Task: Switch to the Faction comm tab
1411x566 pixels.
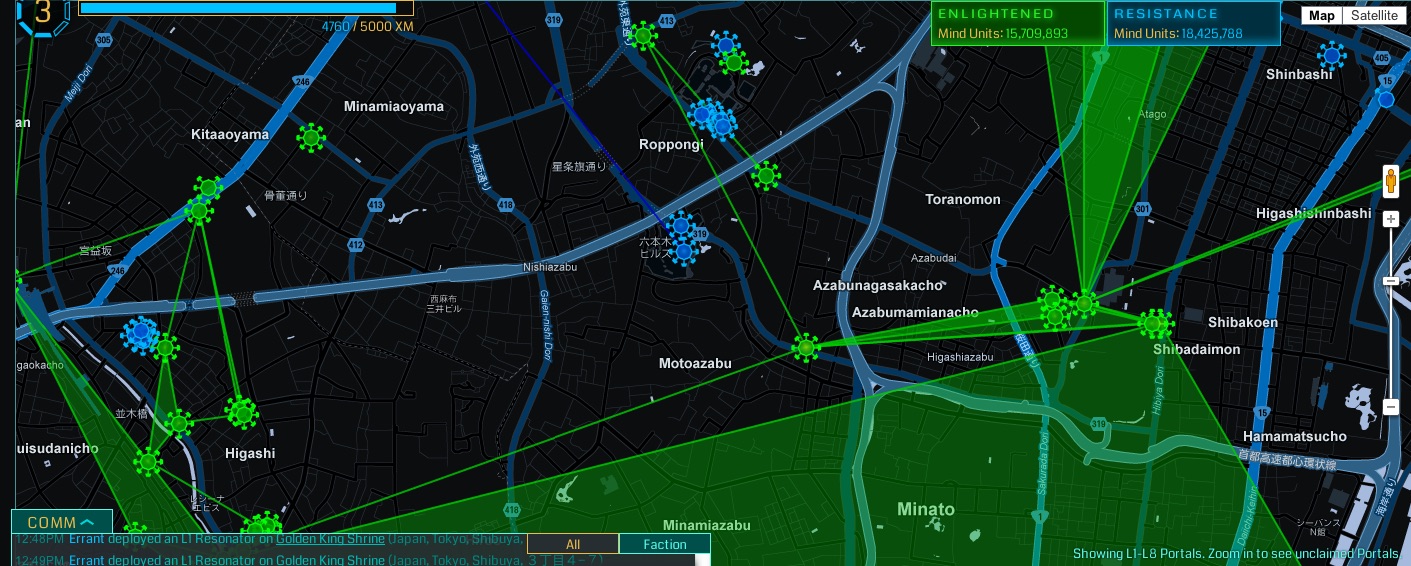Action: tap(665, 544)
